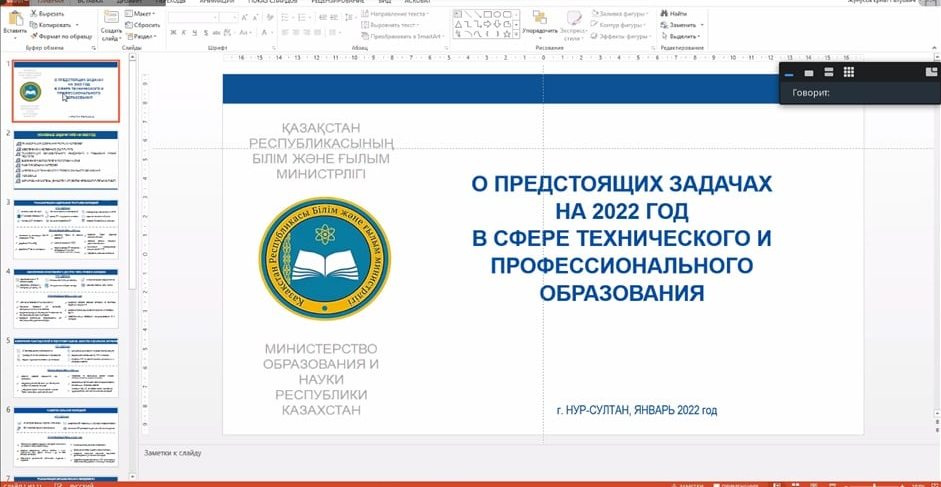Image resolution: width=941 pixels, height=487 pixels.
Task: Click grid view icon in Говорит overlay
Action: pos(848,72)
